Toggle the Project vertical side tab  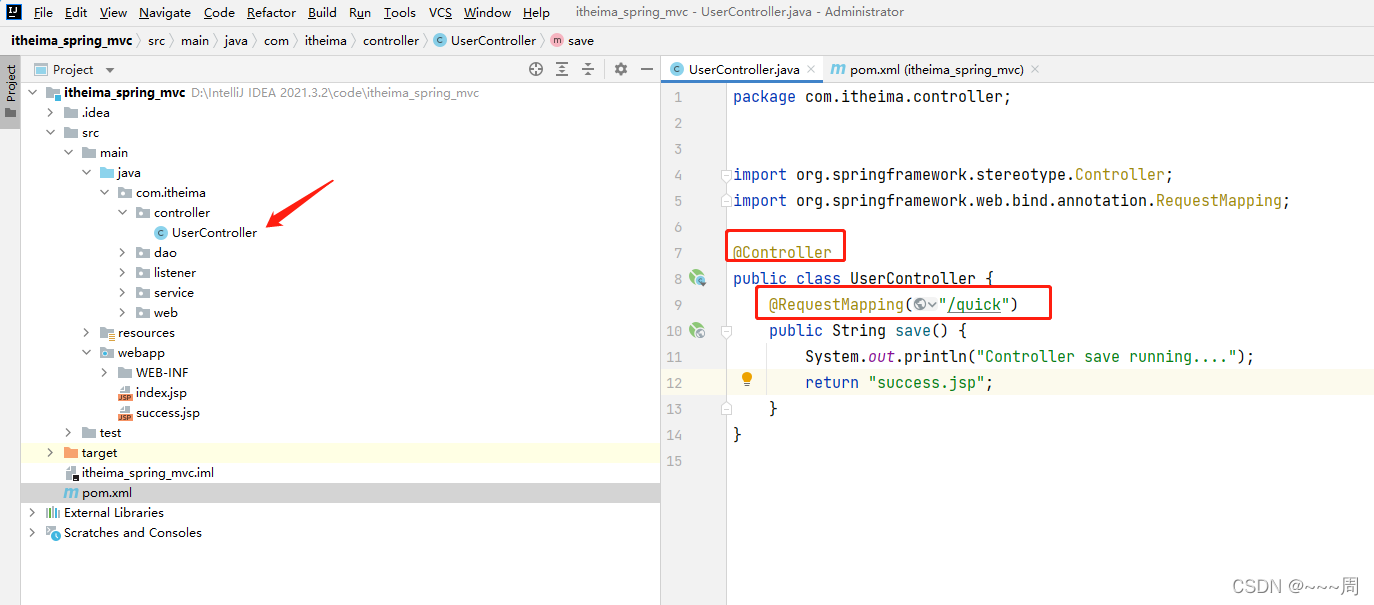point(10,92)
